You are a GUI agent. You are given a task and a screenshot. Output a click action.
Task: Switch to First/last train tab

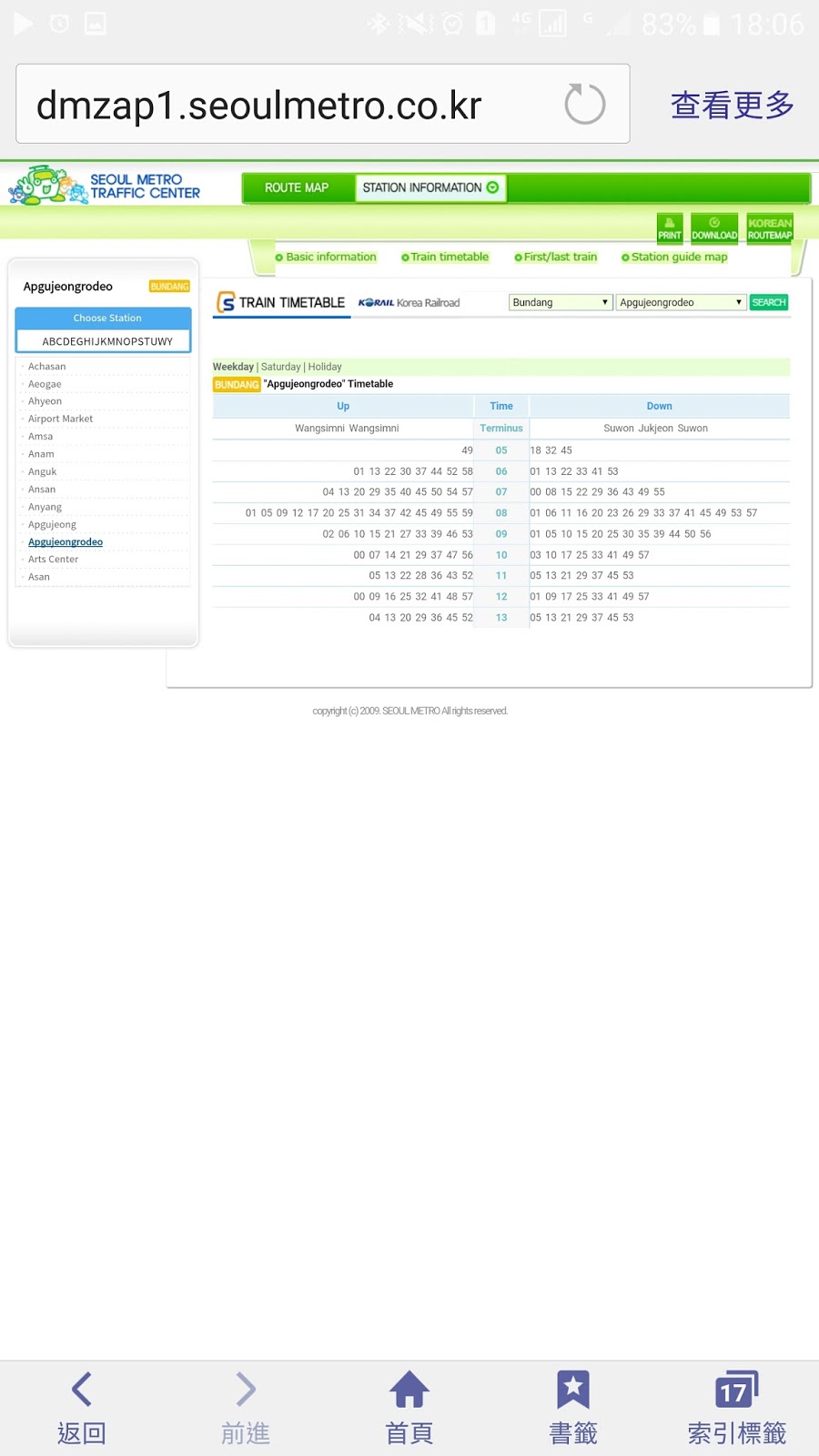pyautogui.click(x=556, y=257)
